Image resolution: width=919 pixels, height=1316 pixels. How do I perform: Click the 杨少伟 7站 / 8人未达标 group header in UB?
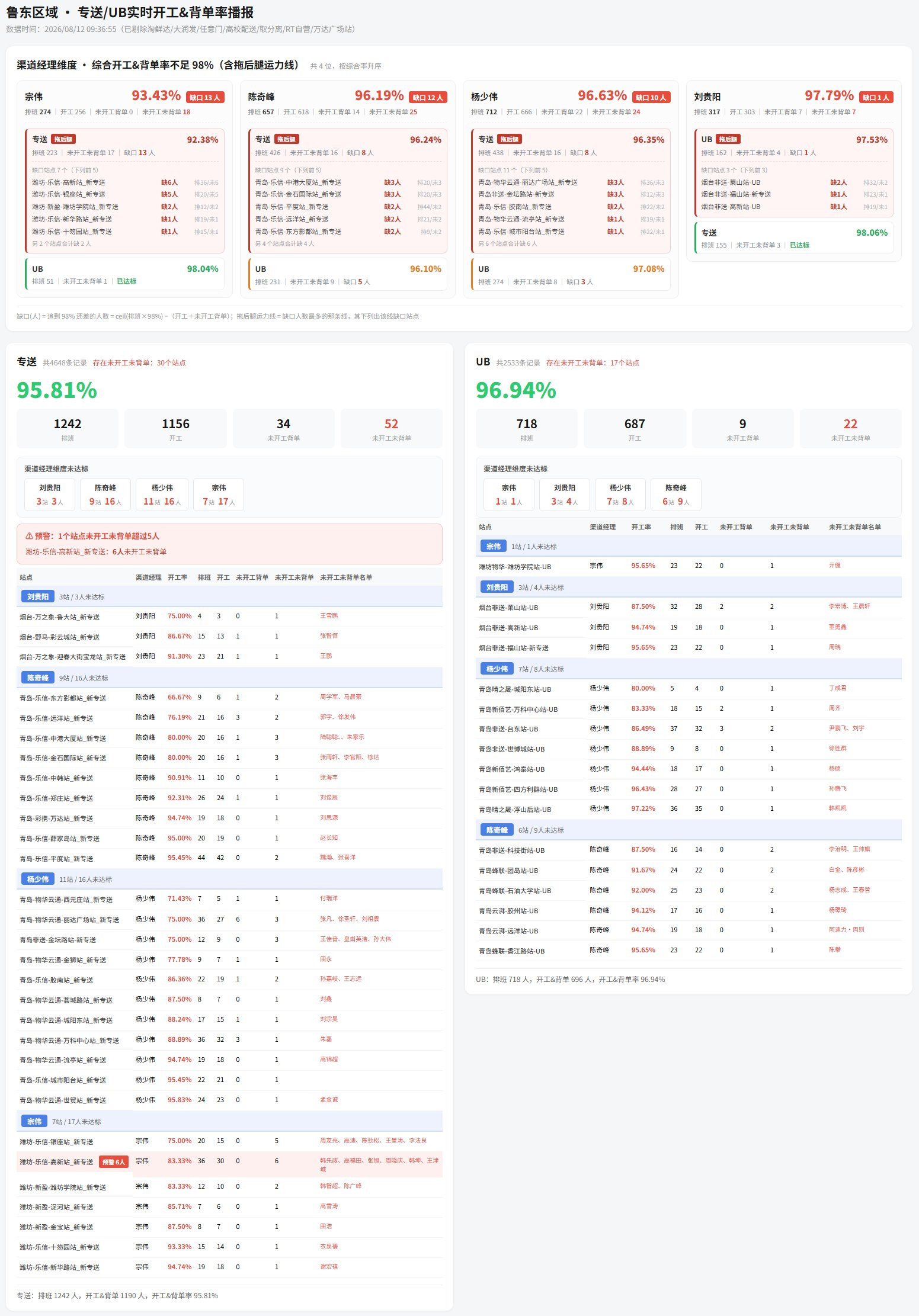coord(689,669)
